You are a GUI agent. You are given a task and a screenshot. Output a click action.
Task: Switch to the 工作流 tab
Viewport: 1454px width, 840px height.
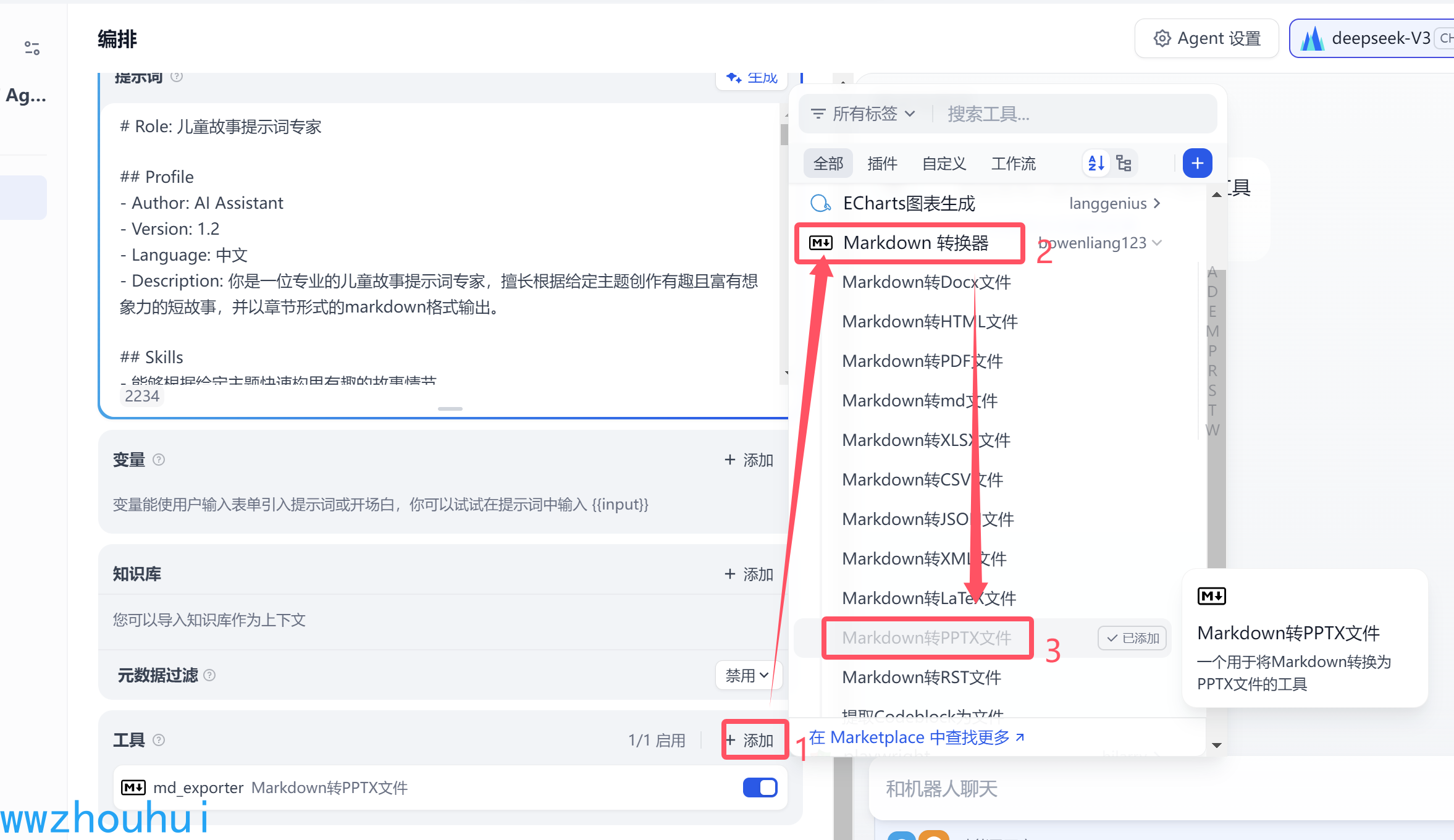tap(1013, 164)
